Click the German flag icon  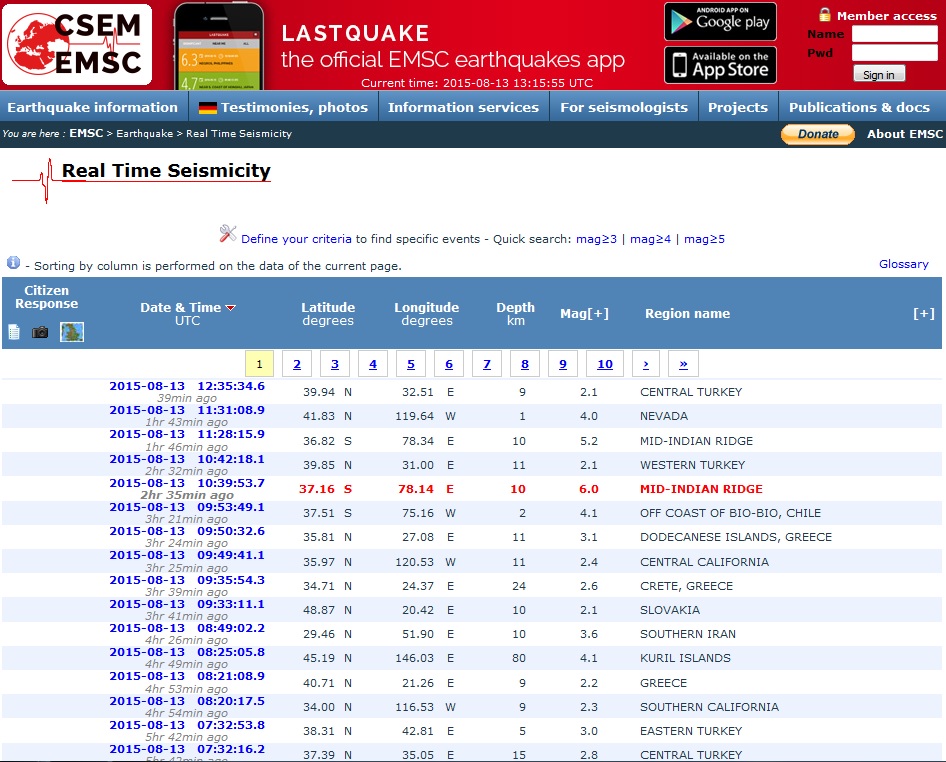(x=208, y=108)
